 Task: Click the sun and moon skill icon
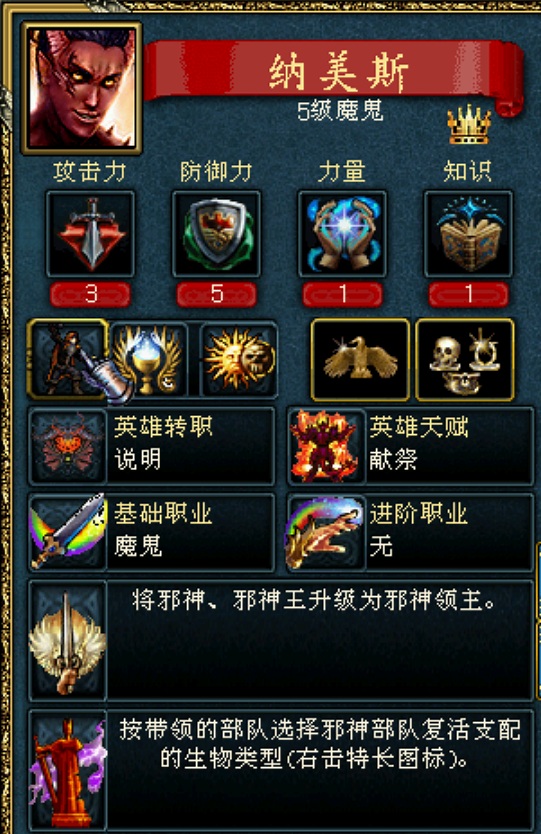point(239,359)
